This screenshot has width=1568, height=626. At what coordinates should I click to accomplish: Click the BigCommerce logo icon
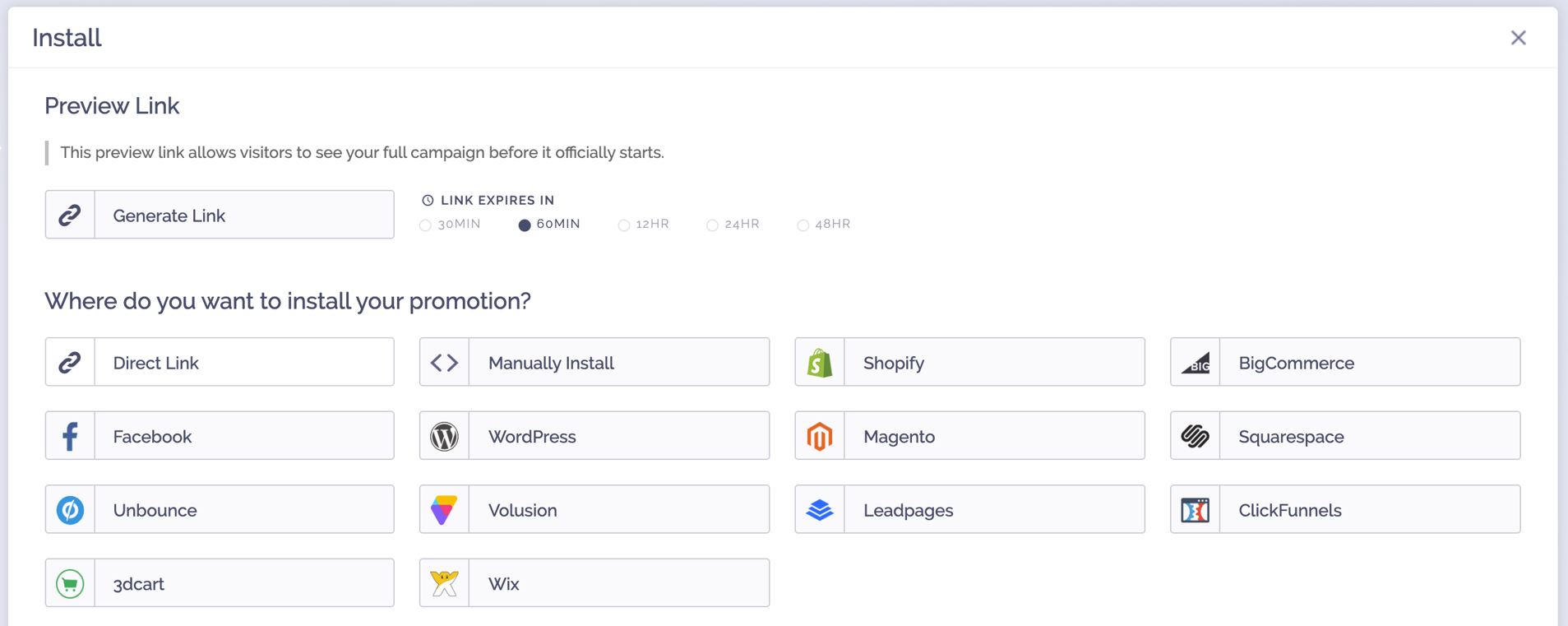pos(1195,362)
